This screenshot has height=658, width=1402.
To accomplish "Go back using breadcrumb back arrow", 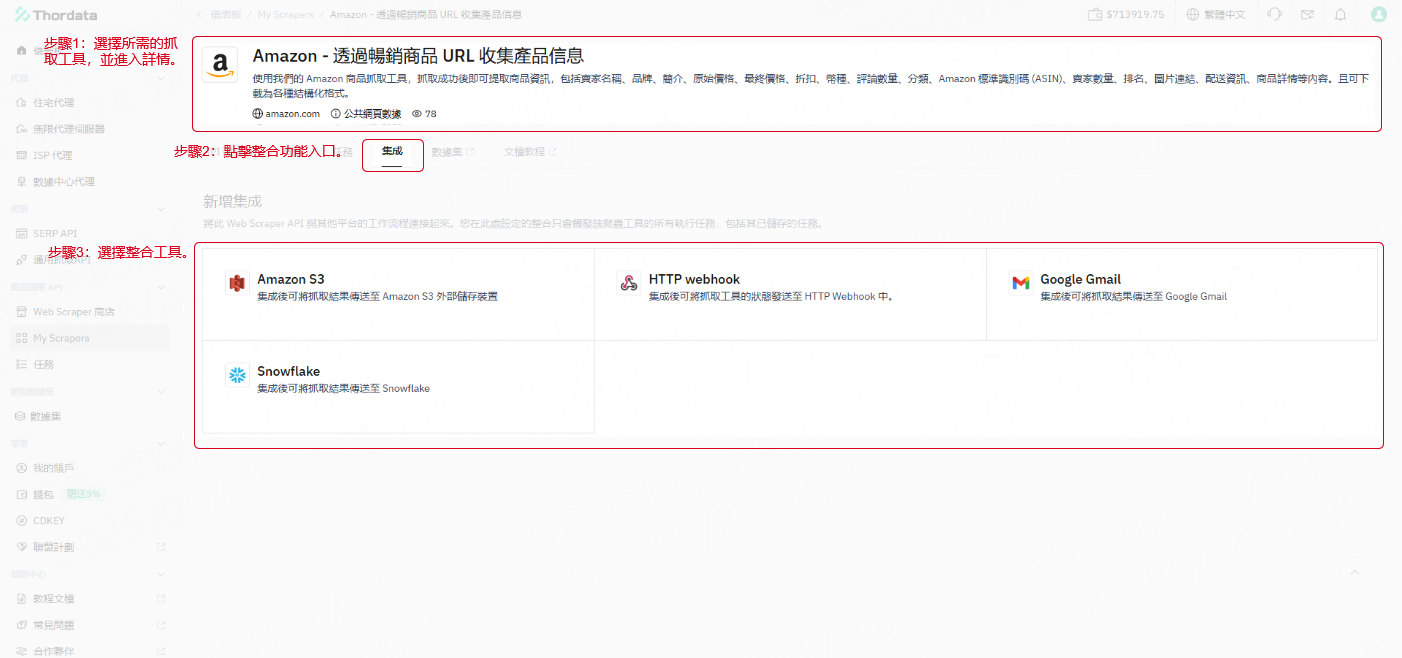I will (x=199, y=15).
